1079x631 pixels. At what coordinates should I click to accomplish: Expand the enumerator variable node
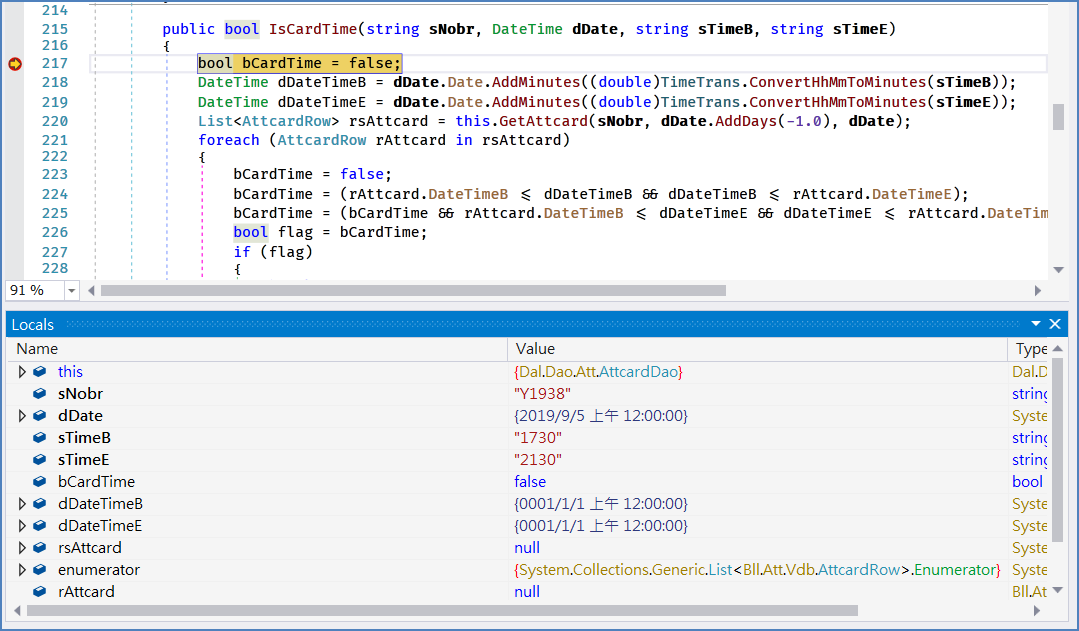click(22, 570)
